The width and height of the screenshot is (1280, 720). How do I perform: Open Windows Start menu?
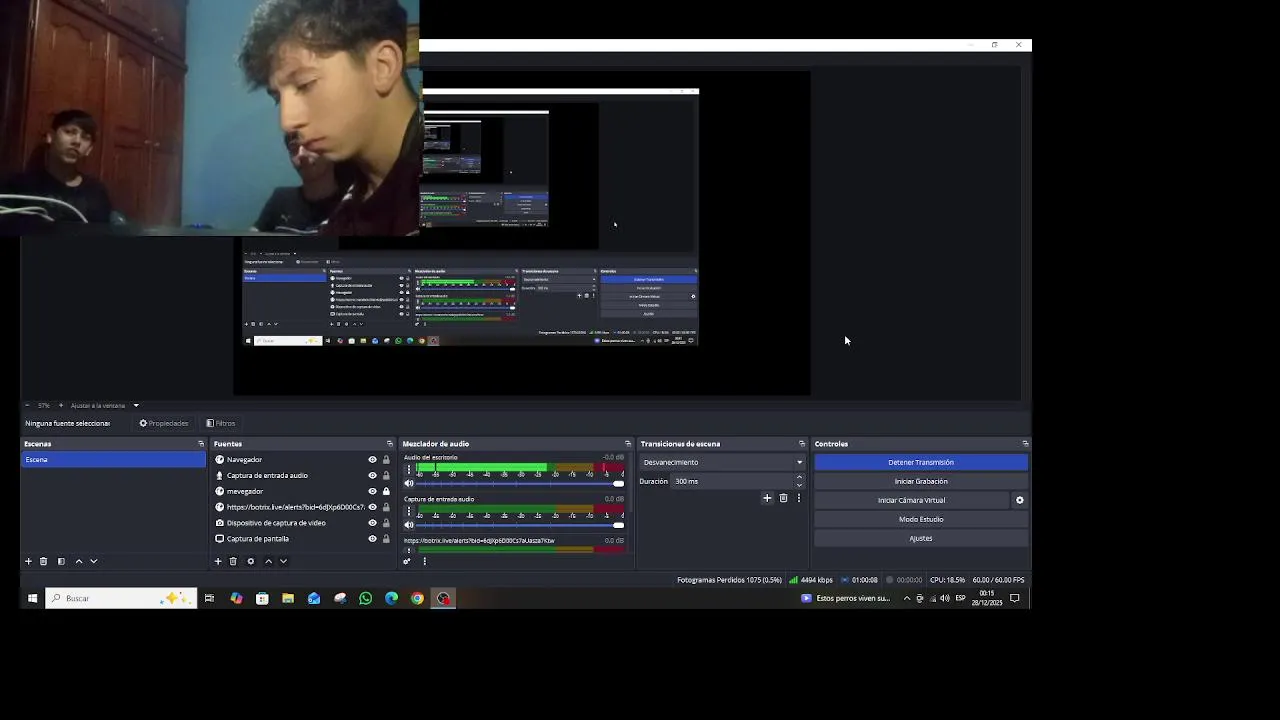[32, 598]
